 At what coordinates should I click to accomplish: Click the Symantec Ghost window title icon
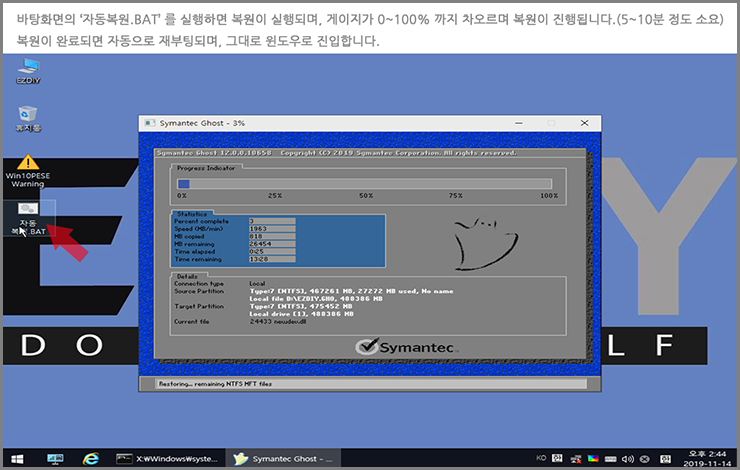pos(150,123)
